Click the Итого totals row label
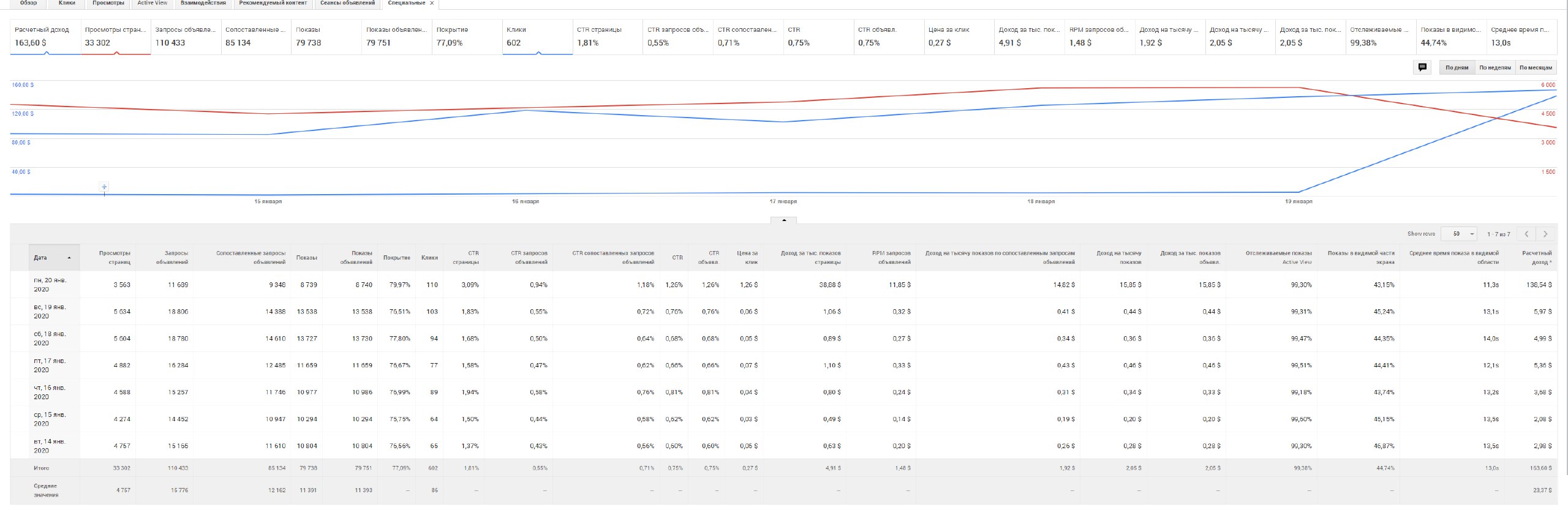This screenshot has height=510, width=1568. point(42,468)
